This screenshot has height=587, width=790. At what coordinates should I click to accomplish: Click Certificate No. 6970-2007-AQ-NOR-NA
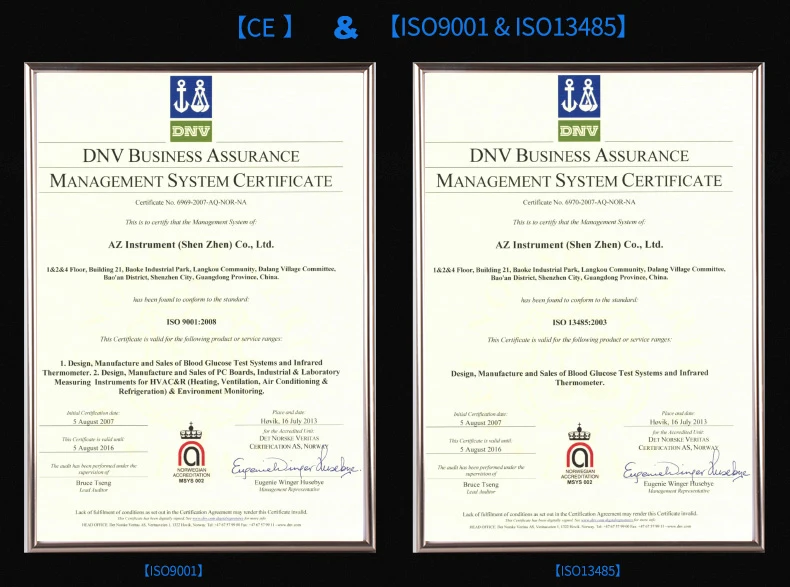(579, 203)
